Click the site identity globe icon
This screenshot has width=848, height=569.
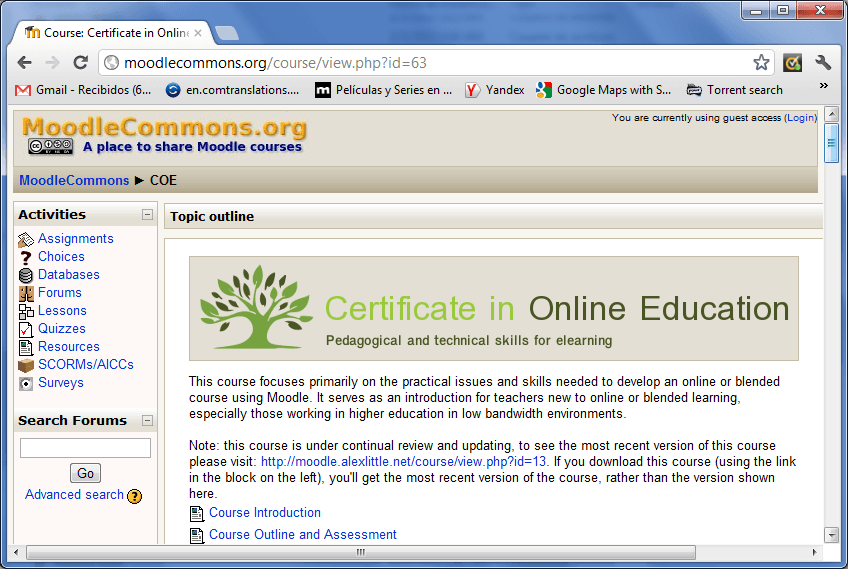click(111, 63)
